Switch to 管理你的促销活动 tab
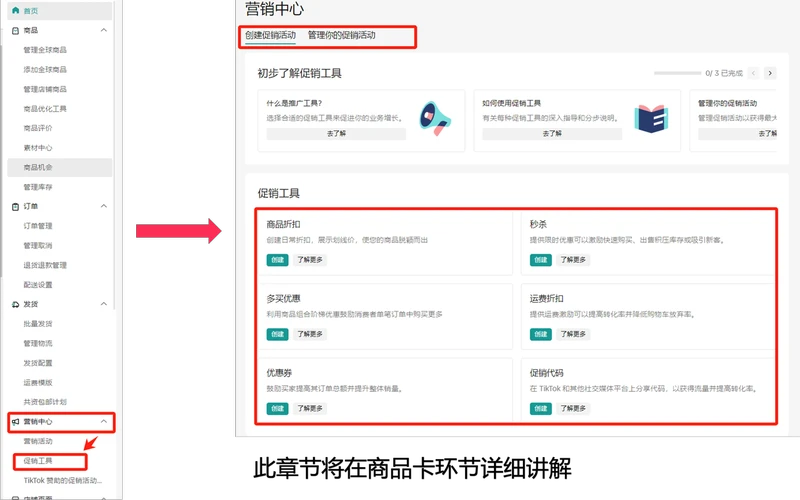The image size is (800, 500). coord(342,35)
